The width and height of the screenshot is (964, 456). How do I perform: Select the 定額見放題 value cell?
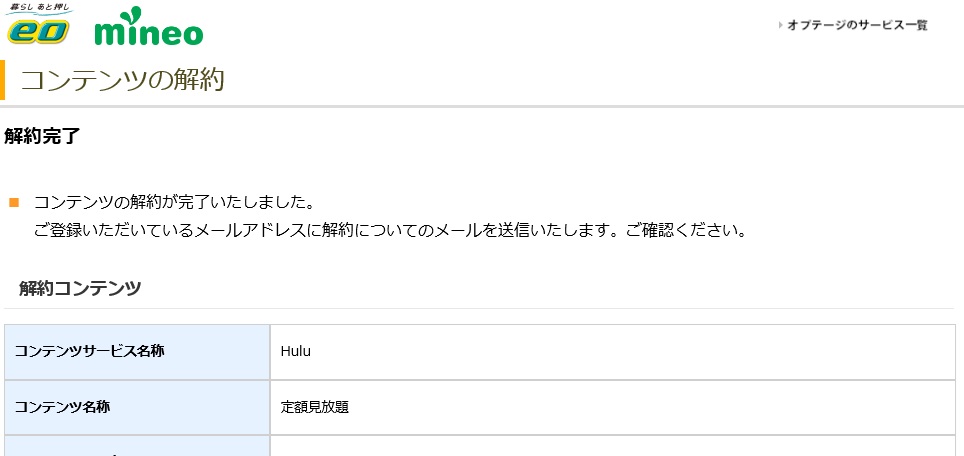point(612,407)
